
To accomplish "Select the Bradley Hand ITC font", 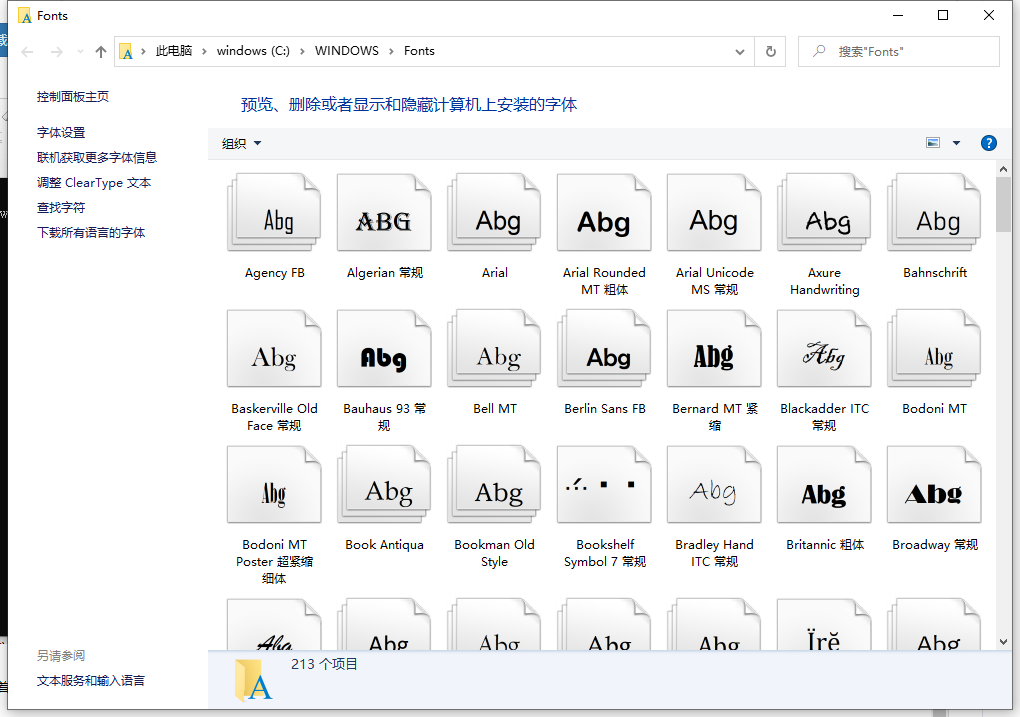I will pos(714,486).
